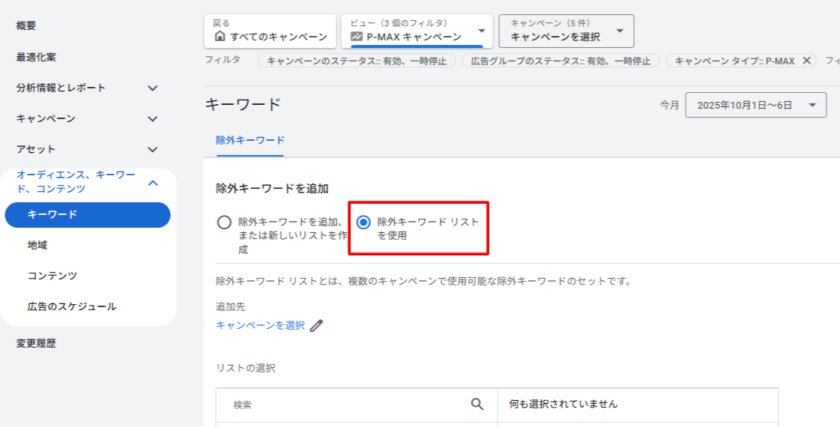Collapse オーディエンス、キーワード、コンテンツ section
The image size is (840, 427).
coord(152,182)
